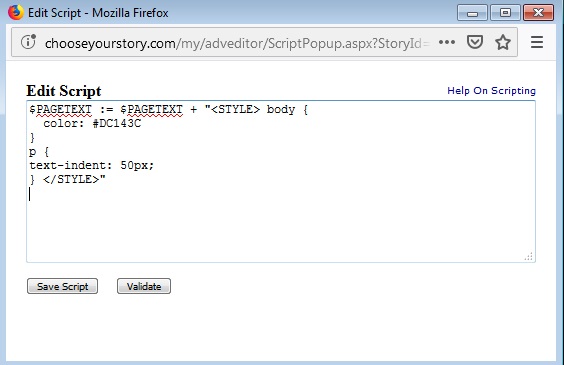
Task: Click the site information icon in address bar
Action: point(28,42)
